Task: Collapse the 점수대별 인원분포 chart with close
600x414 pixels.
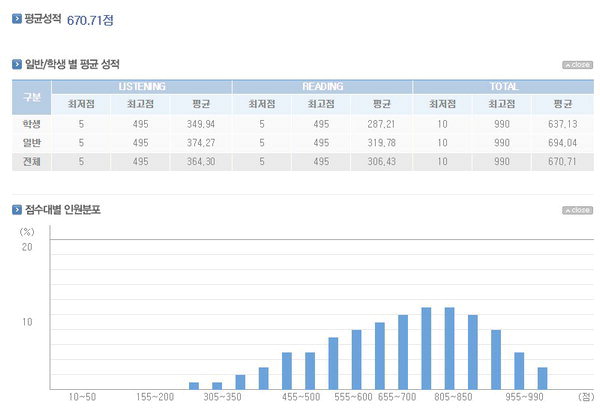Action: 577,210
